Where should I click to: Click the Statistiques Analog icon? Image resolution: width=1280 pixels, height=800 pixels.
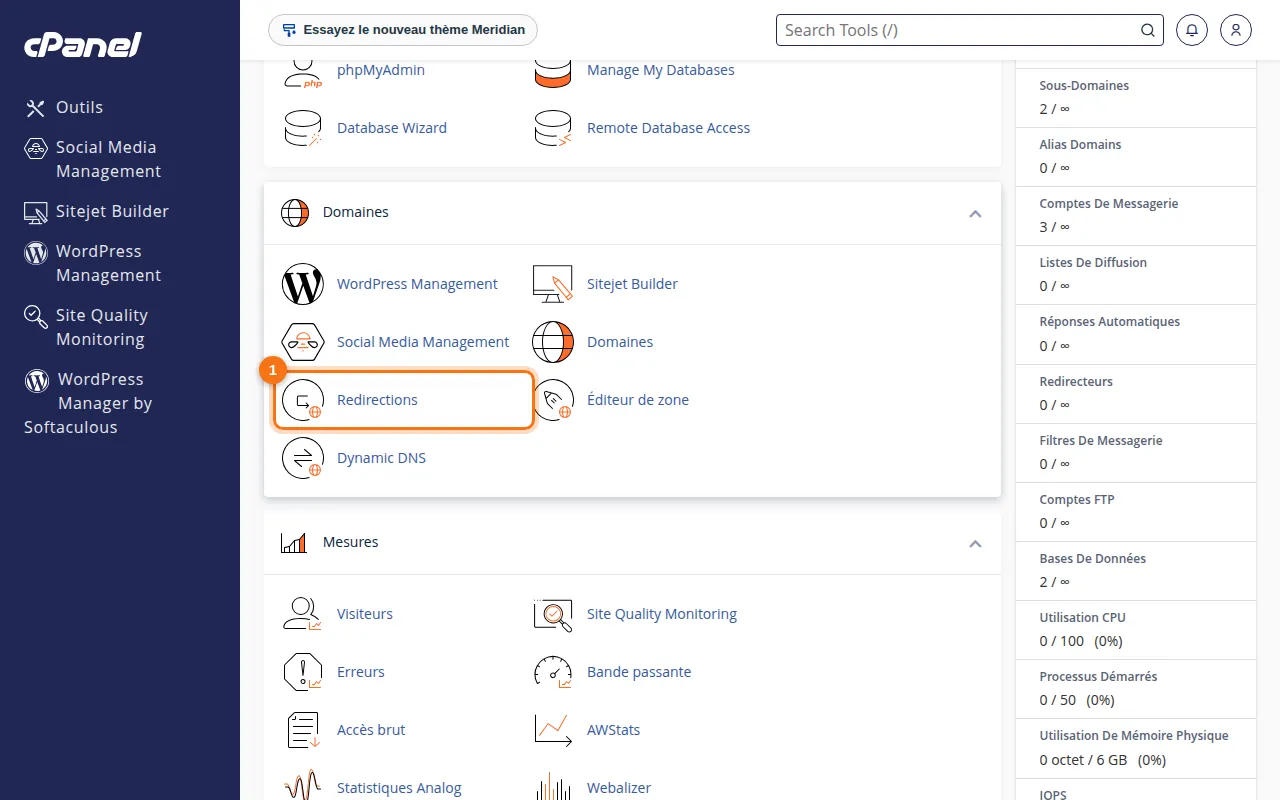[x=302, y=786]
